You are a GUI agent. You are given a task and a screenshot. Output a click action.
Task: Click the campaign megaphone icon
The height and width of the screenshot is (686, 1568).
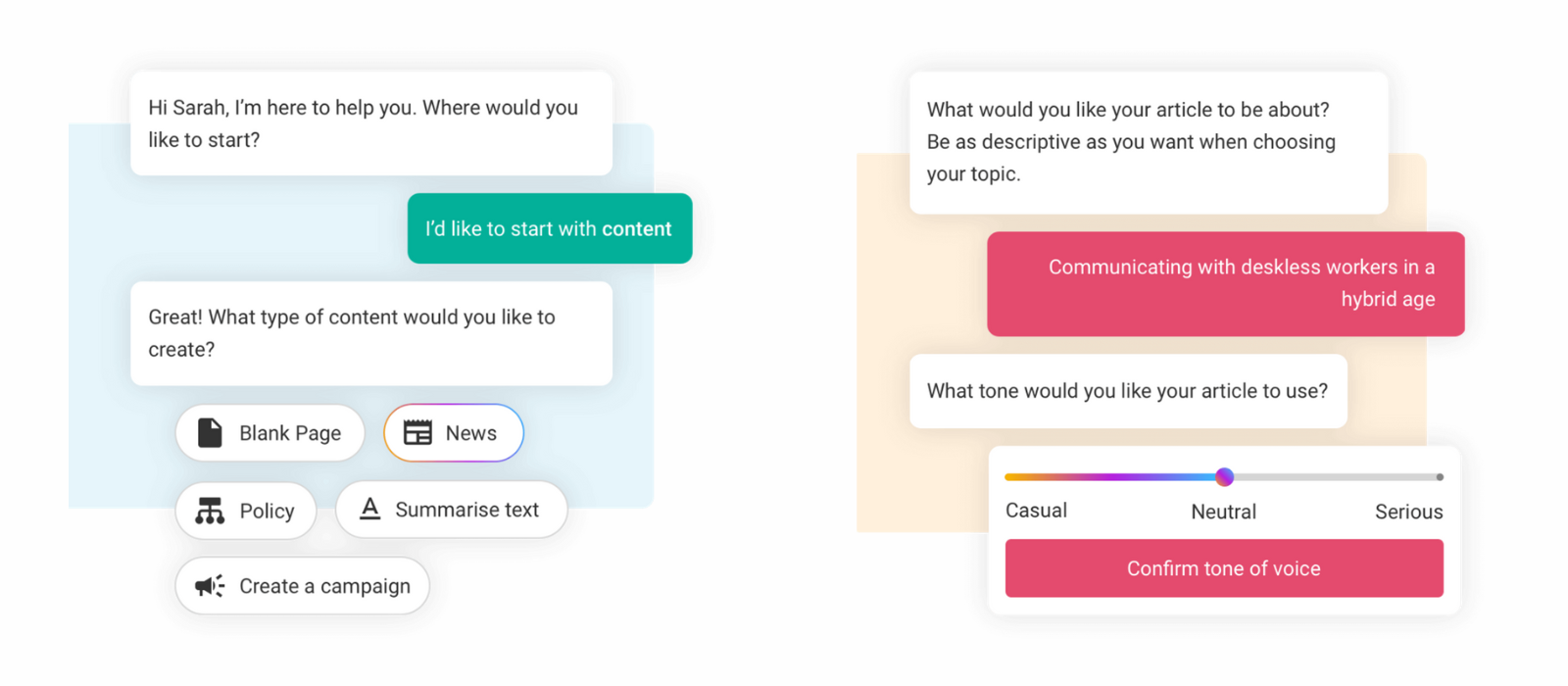(210, 586)
